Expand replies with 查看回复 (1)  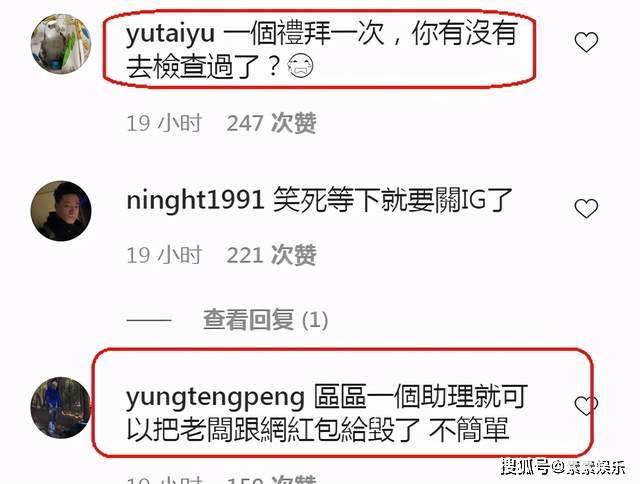click(266, 320)
